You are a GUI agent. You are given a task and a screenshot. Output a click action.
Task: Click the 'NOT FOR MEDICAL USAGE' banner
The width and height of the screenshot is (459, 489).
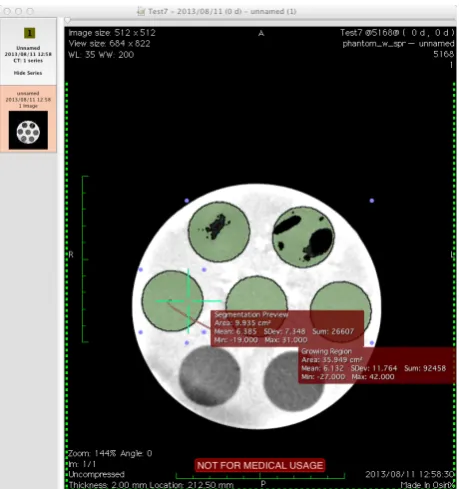260,465
